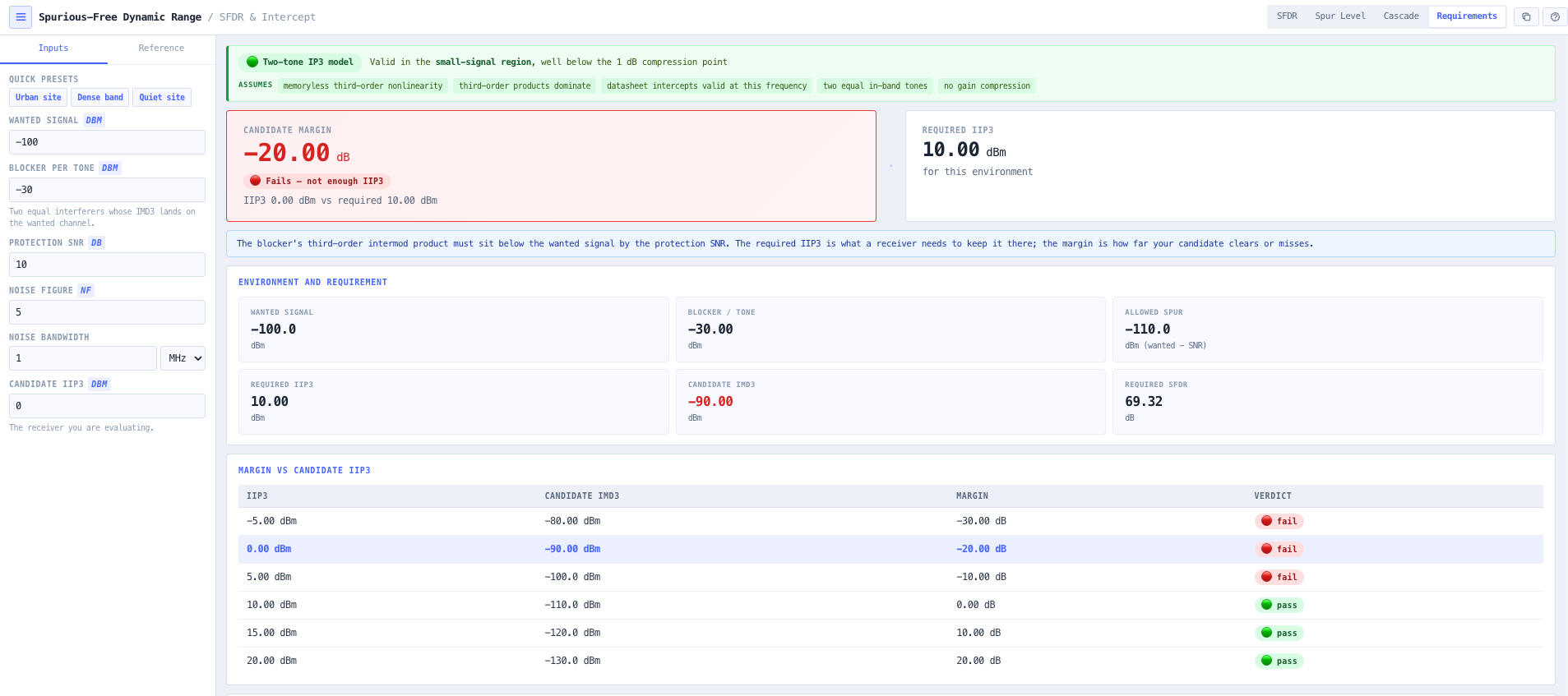The image size is (1568, 696).
Task: Click the 'Fails – not enough IIP3' badge
Action: point(317,182)
